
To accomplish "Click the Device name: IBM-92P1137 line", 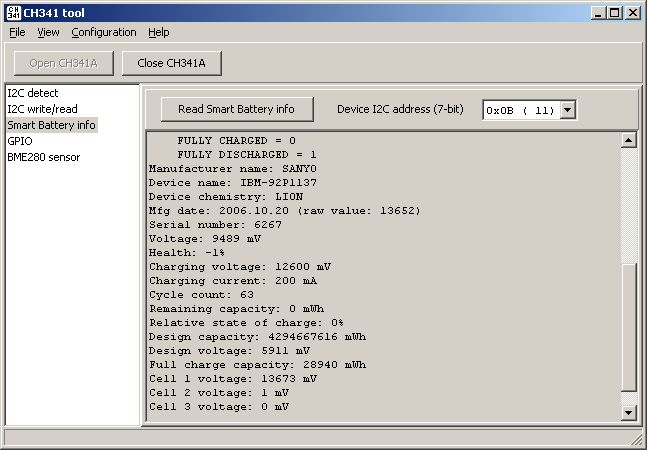I will click(x=233, y=183).
